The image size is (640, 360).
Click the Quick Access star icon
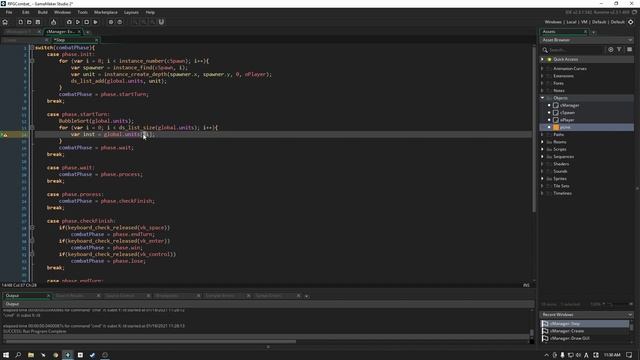(x=549, y=60)
